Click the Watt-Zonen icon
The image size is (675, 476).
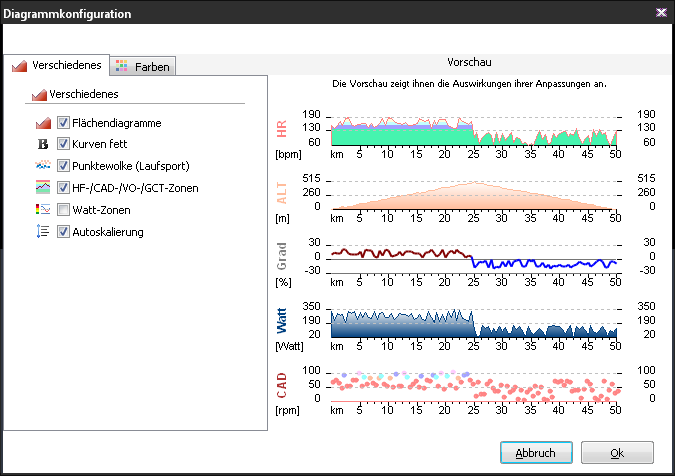point(43,210)
